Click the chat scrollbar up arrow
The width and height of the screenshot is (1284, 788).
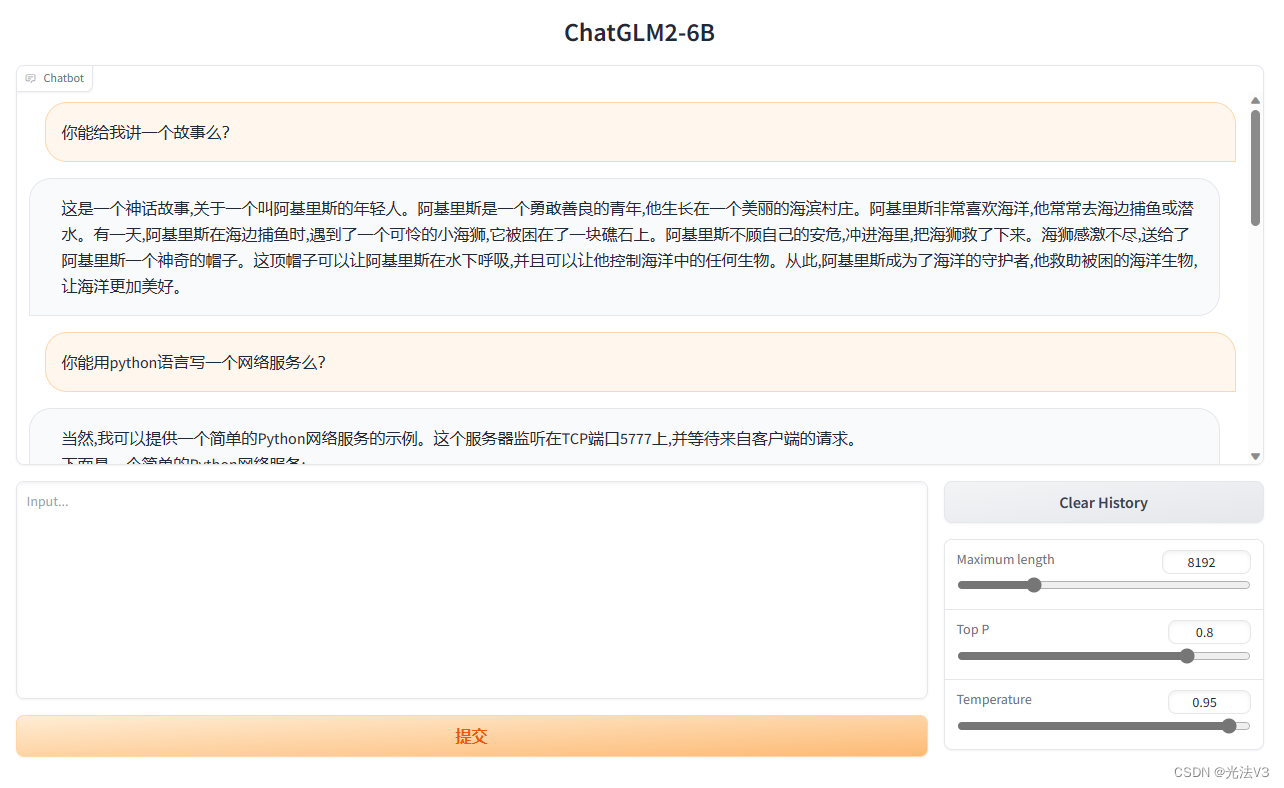point(1255,100)
